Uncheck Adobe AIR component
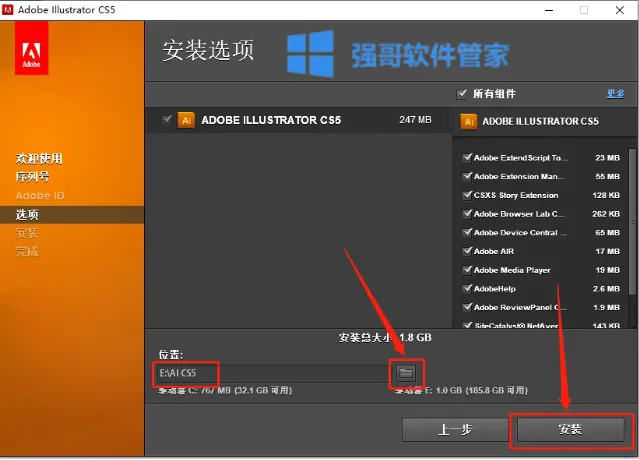639x460 pixels. [x=467, y=251]
